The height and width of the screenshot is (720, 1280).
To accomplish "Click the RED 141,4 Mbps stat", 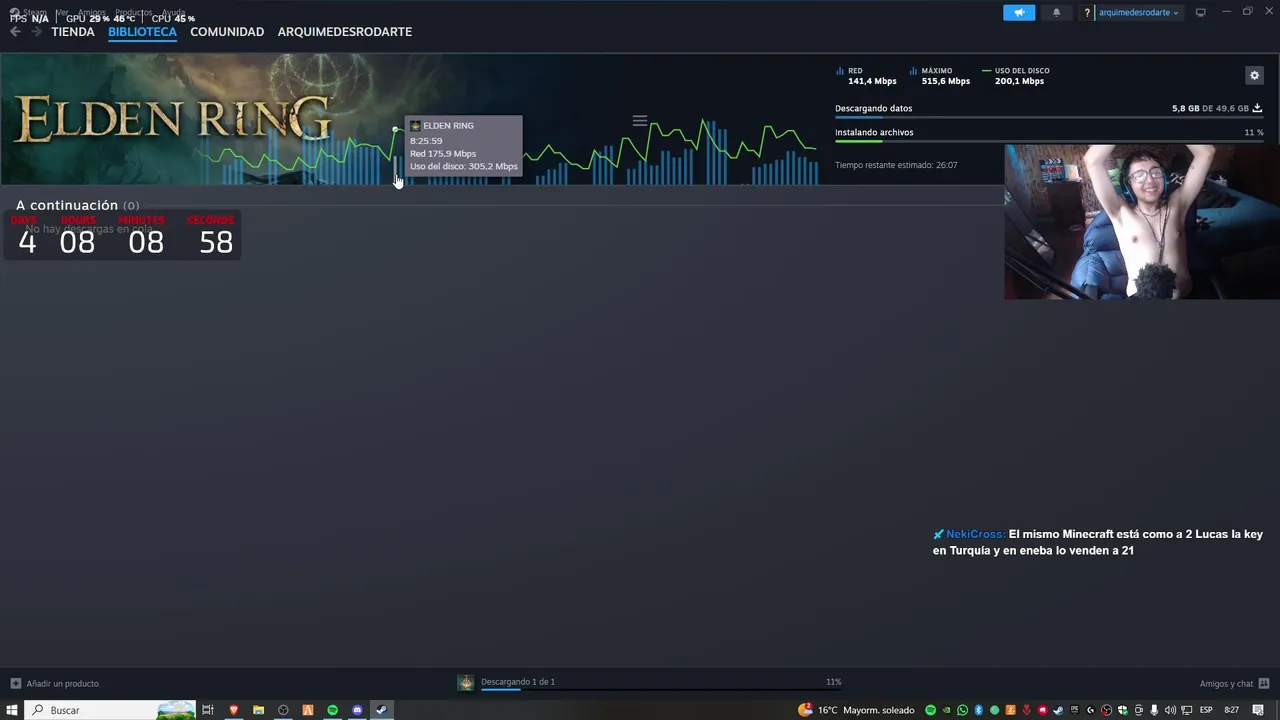I will pos(866,76).
